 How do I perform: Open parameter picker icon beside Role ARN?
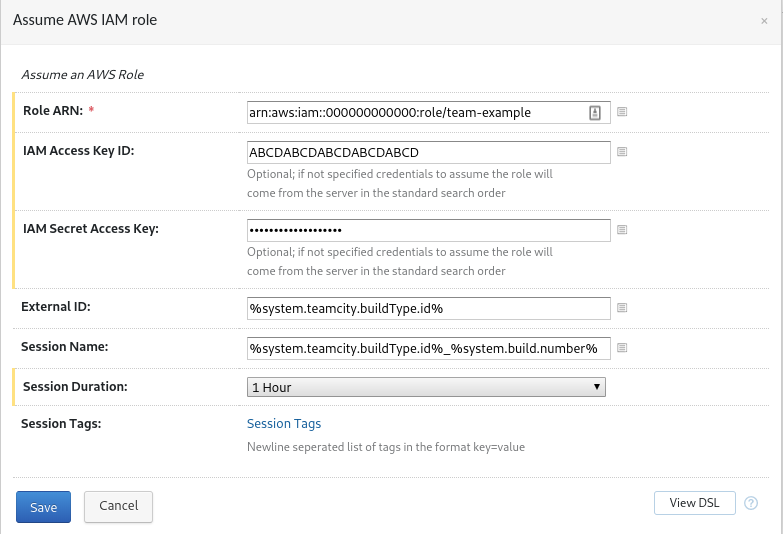point(621,112)
